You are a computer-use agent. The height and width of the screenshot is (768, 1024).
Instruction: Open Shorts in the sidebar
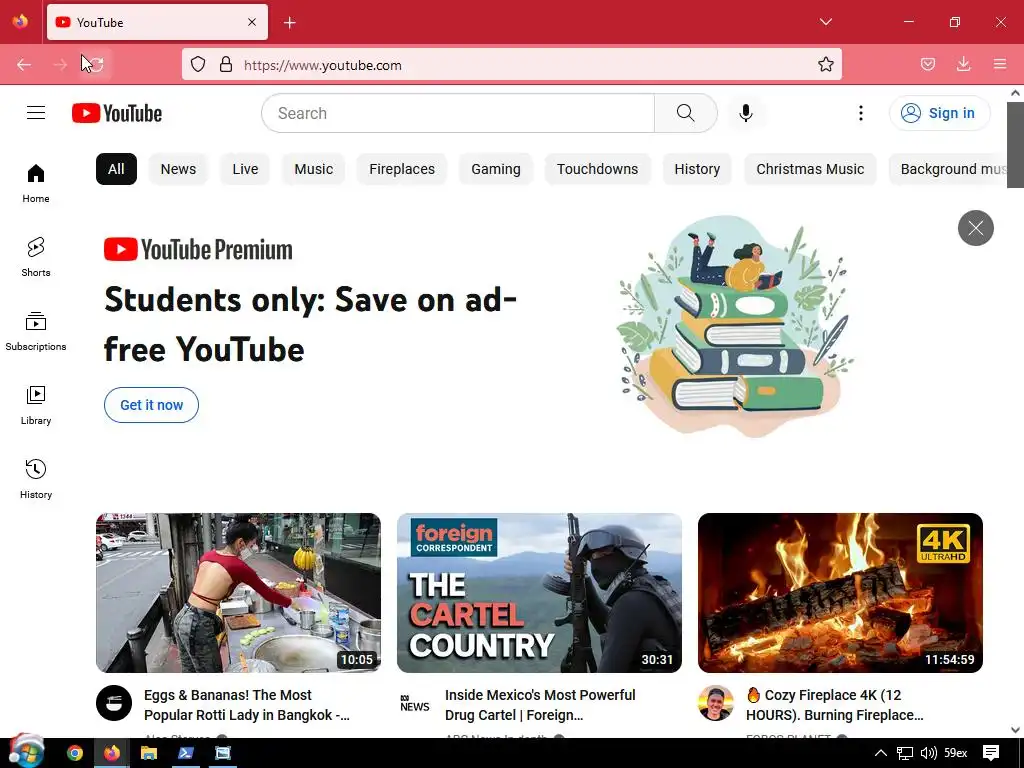tap(36, 257)
